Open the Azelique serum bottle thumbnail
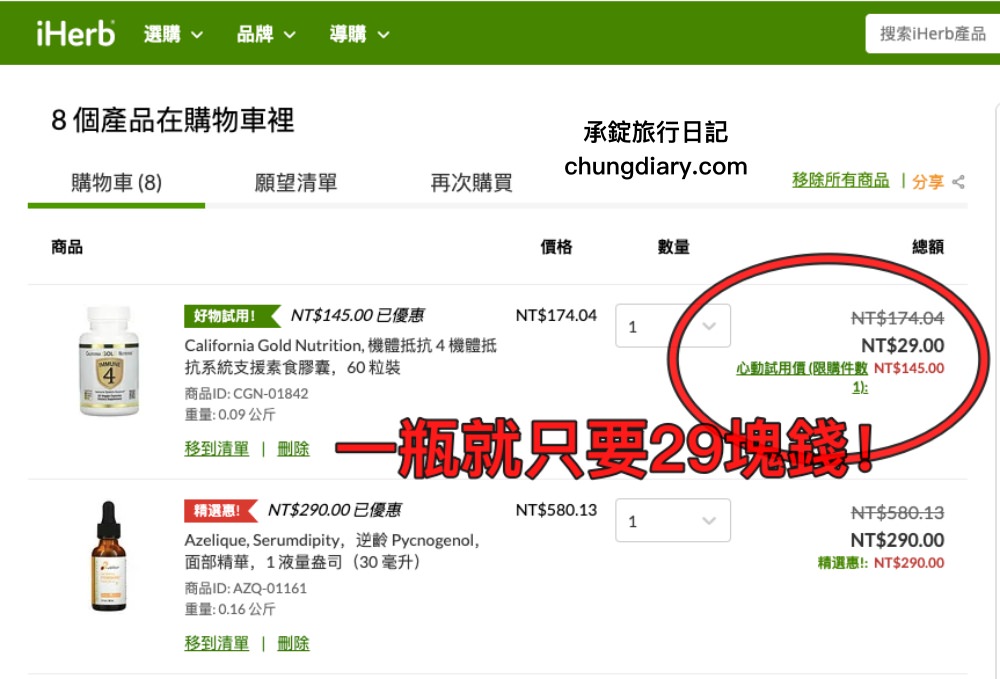Image resolution: width=1000 pixels, height=679 pixels. pos(109,556)
